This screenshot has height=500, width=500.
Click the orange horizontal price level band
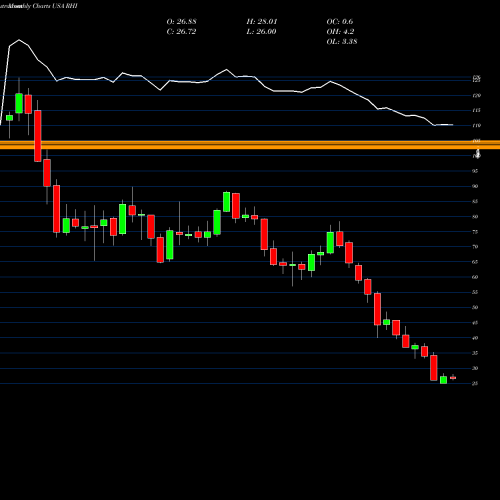coord(250,145)
